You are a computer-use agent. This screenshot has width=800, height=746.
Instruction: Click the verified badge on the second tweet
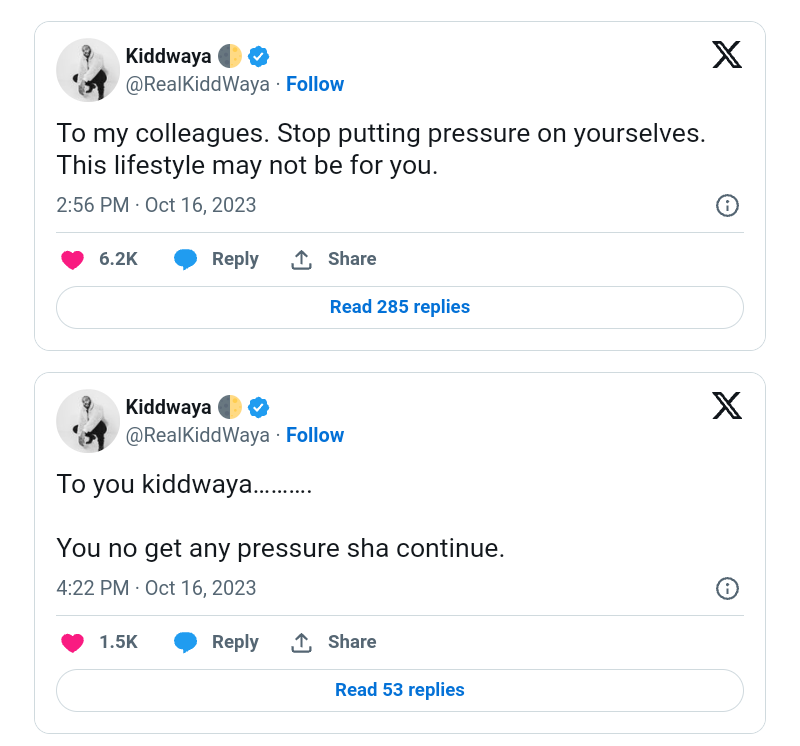(258, 408)
